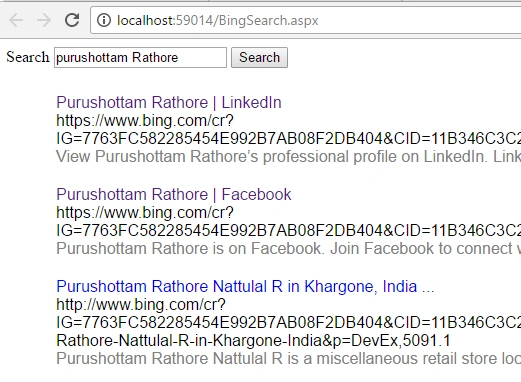Click the miscellaneous retail store snippet
Screen dimensions: 521x382
pyautogui.click(x=289, y=359)
